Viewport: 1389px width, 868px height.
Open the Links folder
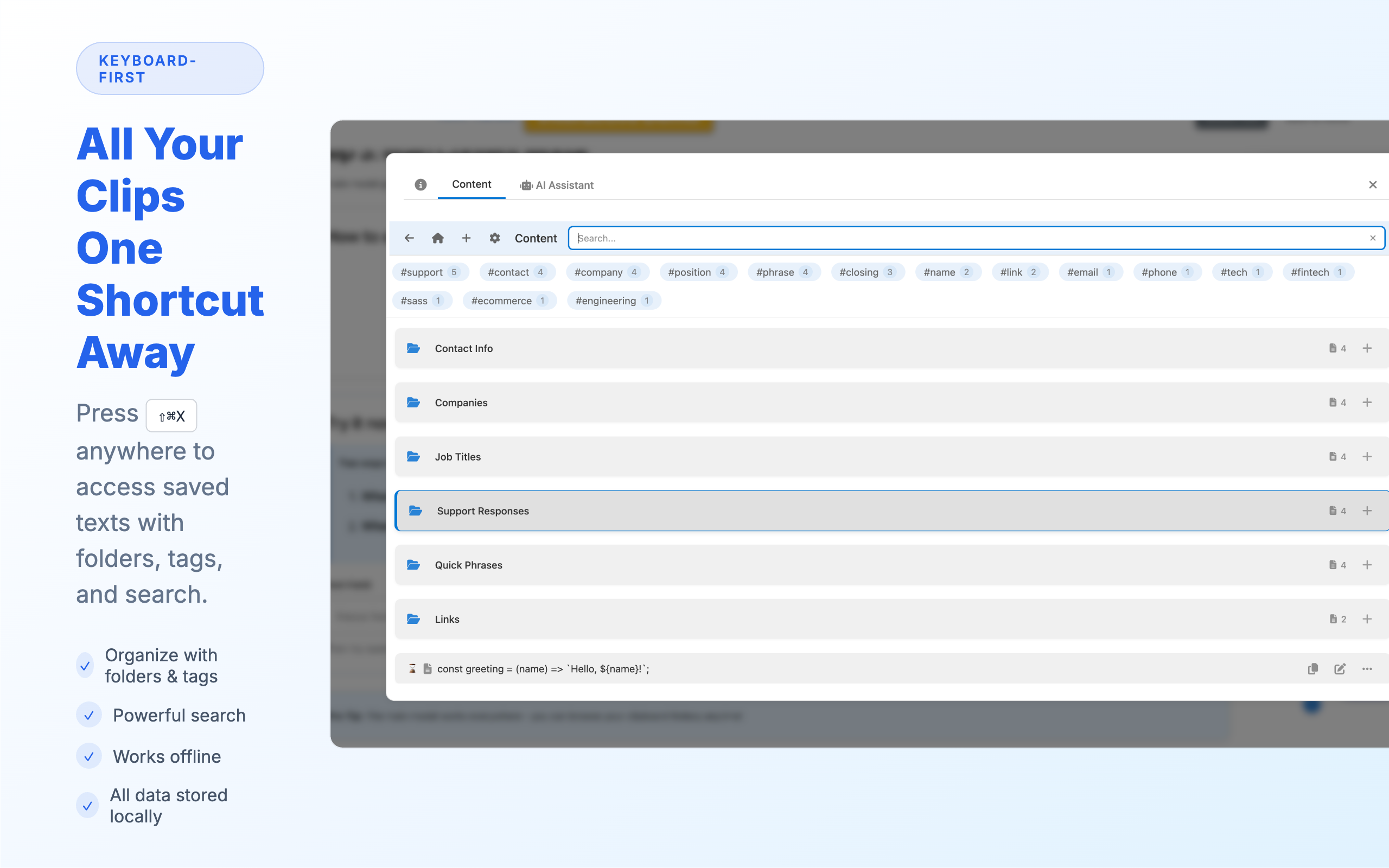(x=447, y=619)
